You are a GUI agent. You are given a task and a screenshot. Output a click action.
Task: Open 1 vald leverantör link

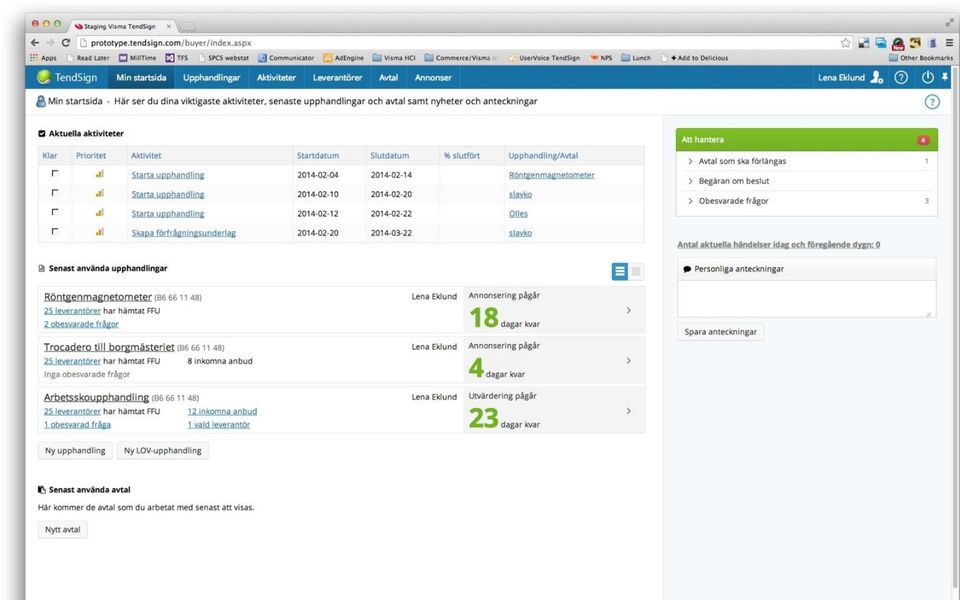[x=219, y=424]
